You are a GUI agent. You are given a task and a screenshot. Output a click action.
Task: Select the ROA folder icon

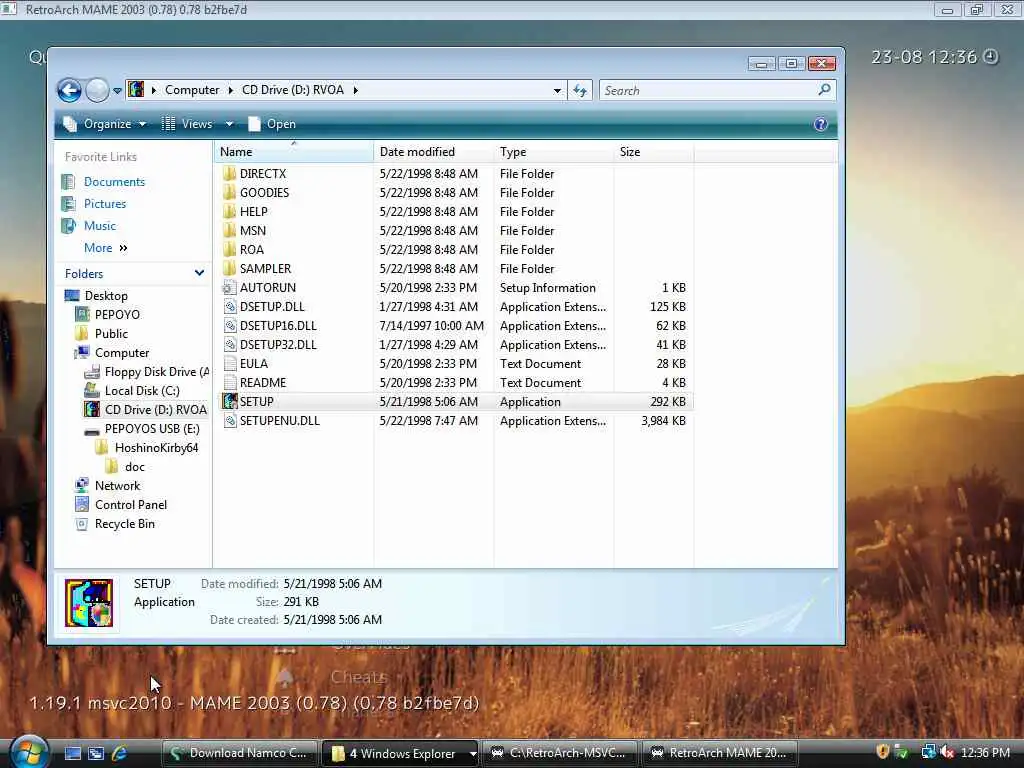pyautogui.click(x=229, y=249)
